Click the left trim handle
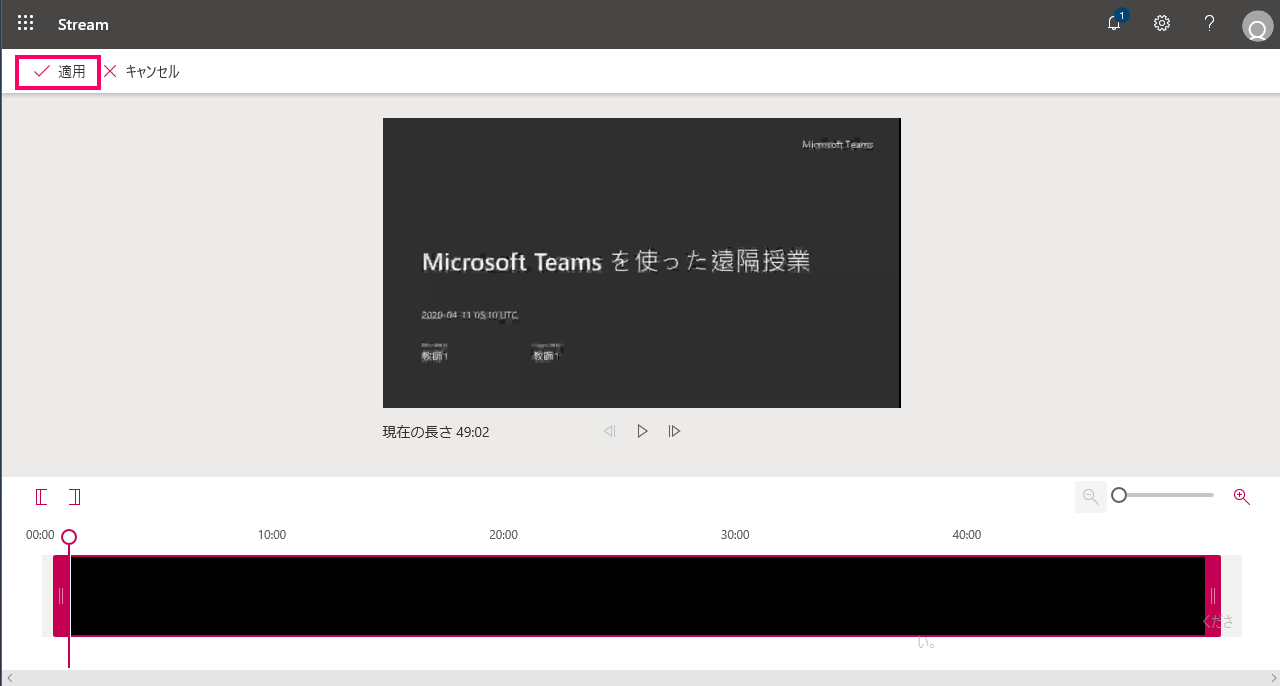Viewport: 1280px width, 686px height. (x=61, y=596)
